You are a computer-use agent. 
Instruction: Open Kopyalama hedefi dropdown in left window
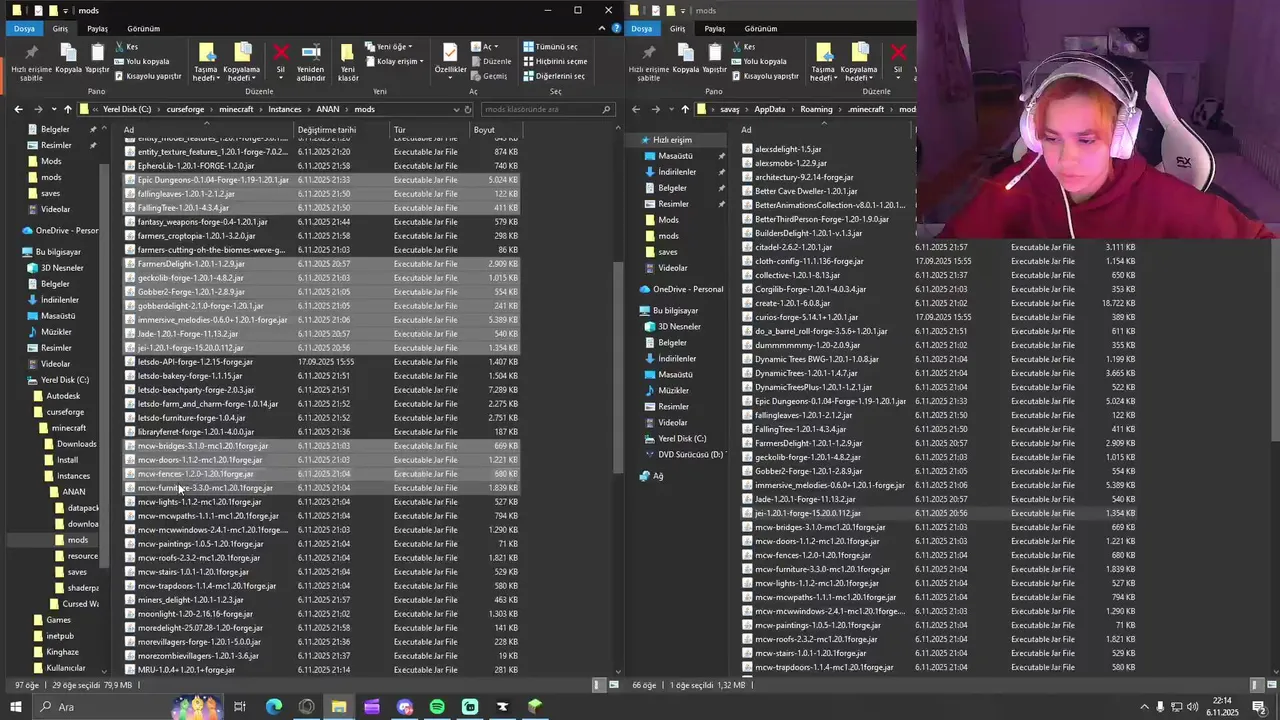pos(242,62)
